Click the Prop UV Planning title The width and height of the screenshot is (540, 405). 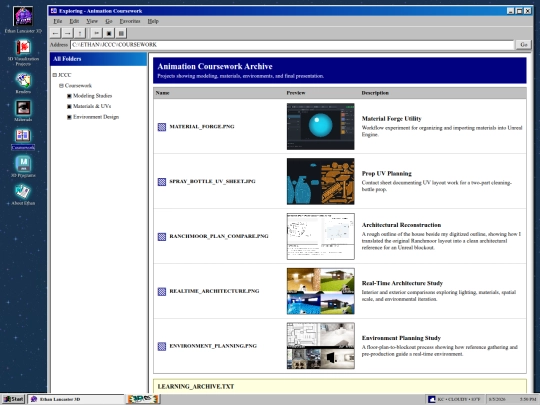[386, 173]
